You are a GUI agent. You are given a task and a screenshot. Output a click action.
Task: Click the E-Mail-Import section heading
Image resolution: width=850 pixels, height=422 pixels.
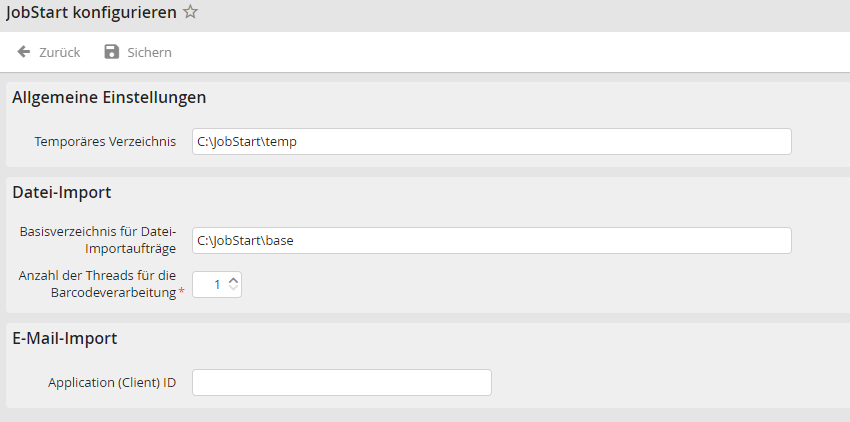65,339
